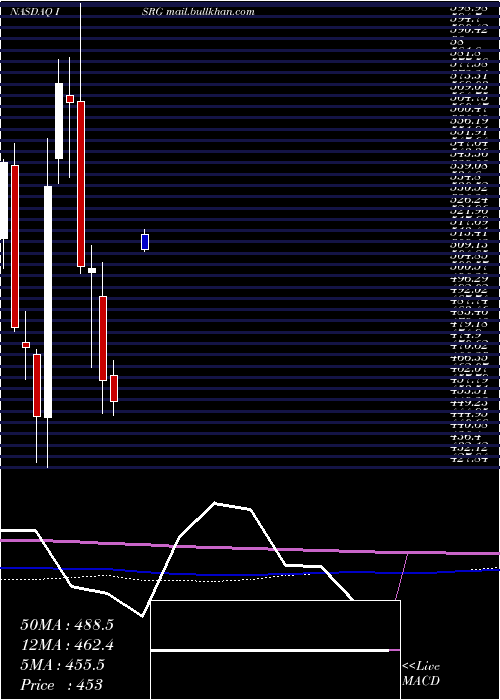Click the tall white candle starting the rally
500x700 pixels.
[x=48, y=302]
